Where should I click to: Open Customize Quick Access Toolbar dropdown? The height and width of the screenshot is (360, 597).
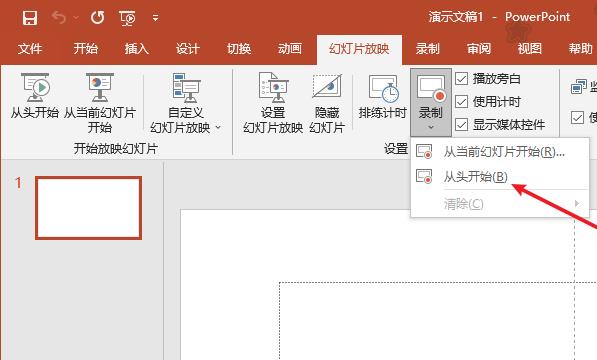pos(155,18)
